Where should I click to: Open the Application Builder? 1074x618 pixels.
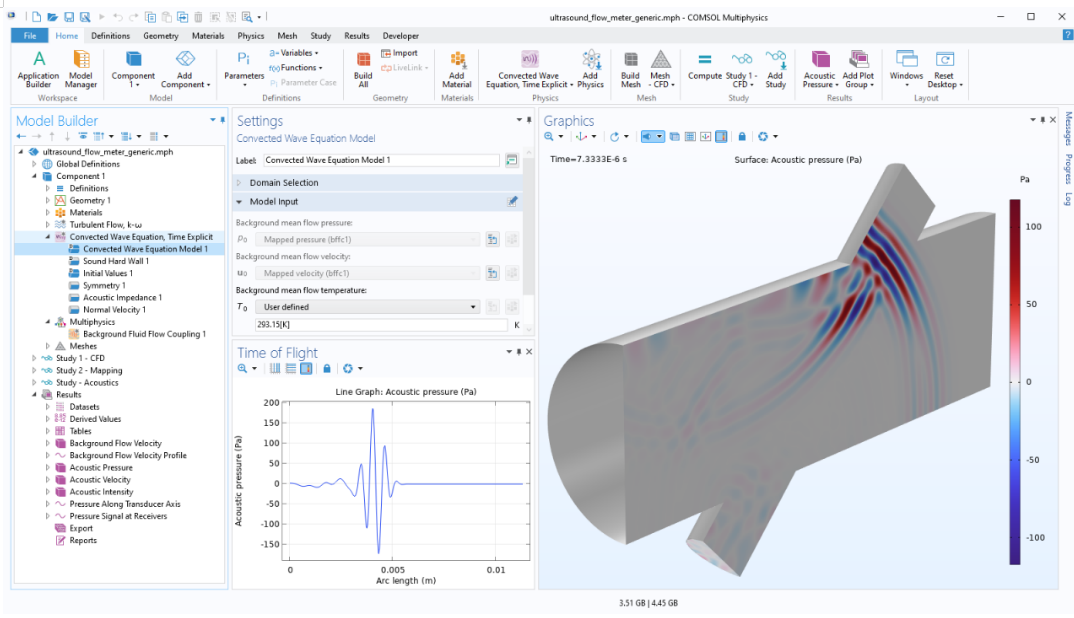click(38, 69)
